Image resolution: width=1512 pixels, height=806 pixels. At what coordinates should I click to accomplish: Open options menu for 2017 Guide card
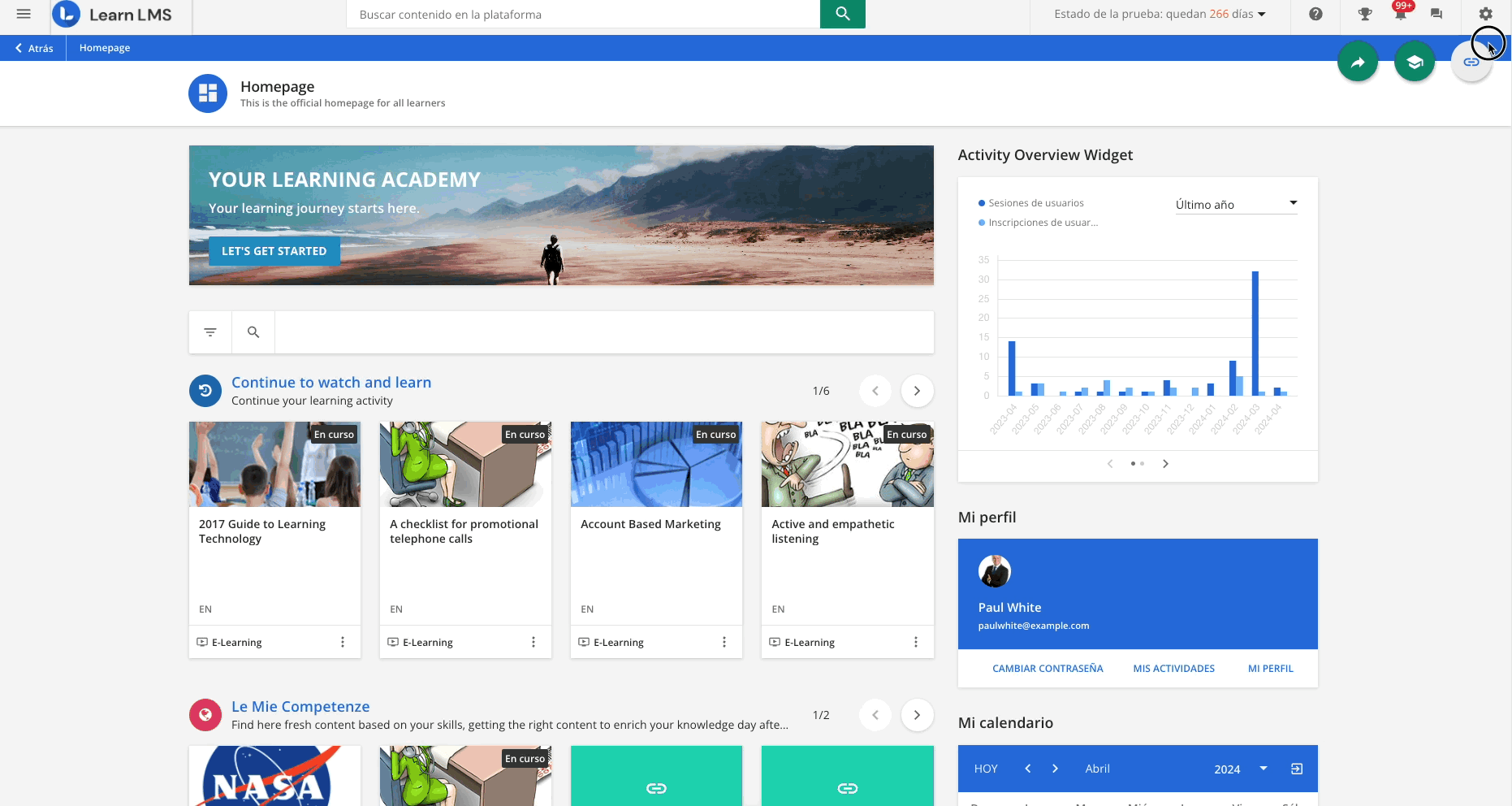343,642
